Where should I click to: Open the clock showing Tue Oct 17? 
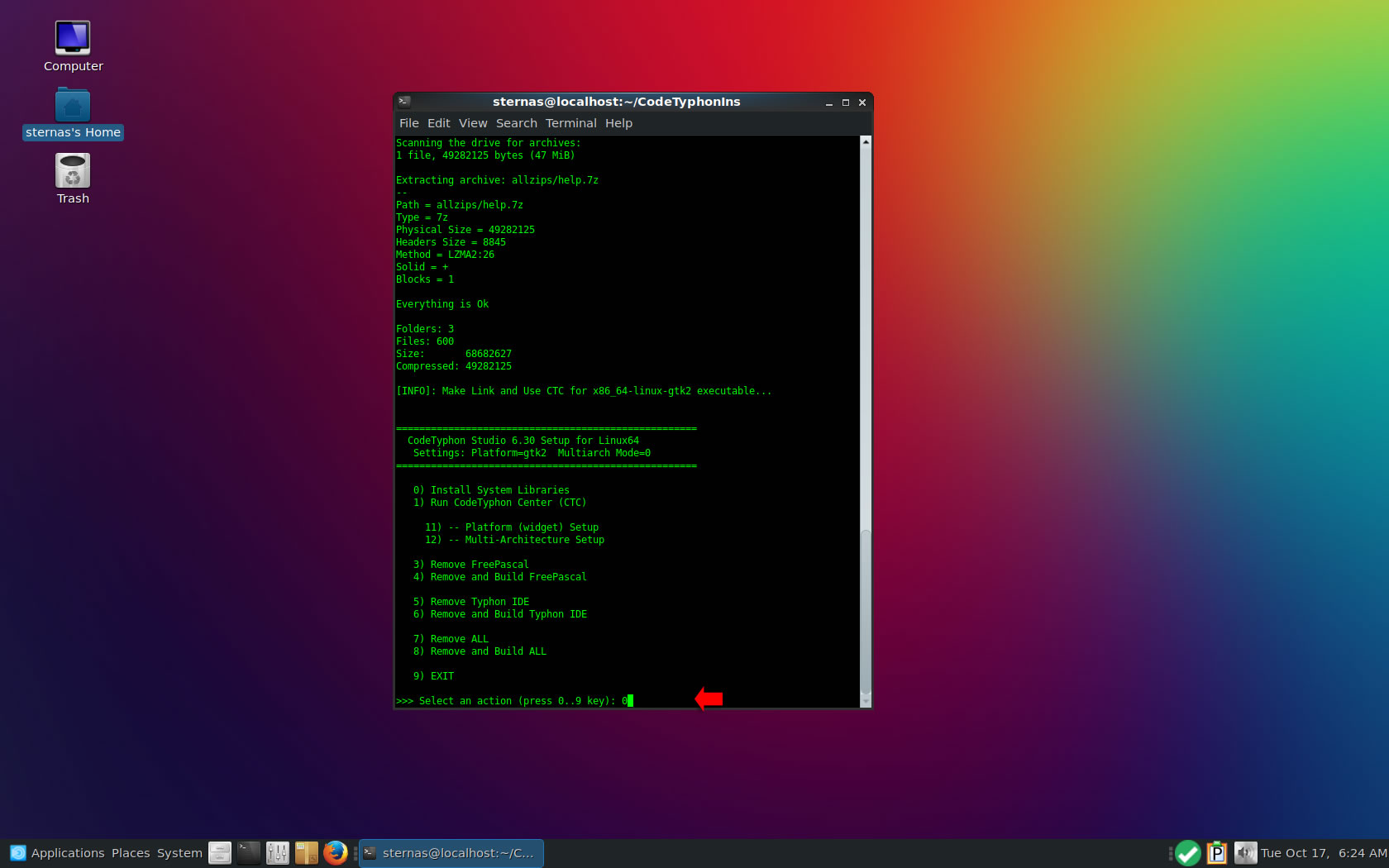pyautogui.click(x=1324, y=853)
